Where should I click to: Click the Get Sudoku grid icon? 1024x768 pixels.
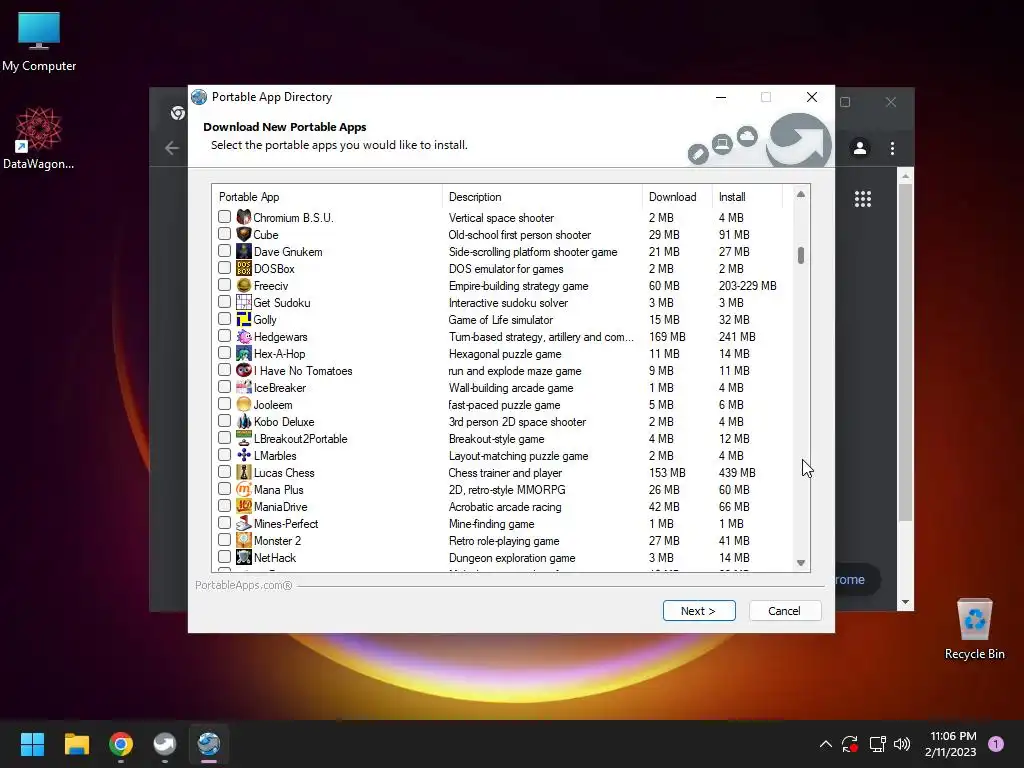tap(244, 302)
